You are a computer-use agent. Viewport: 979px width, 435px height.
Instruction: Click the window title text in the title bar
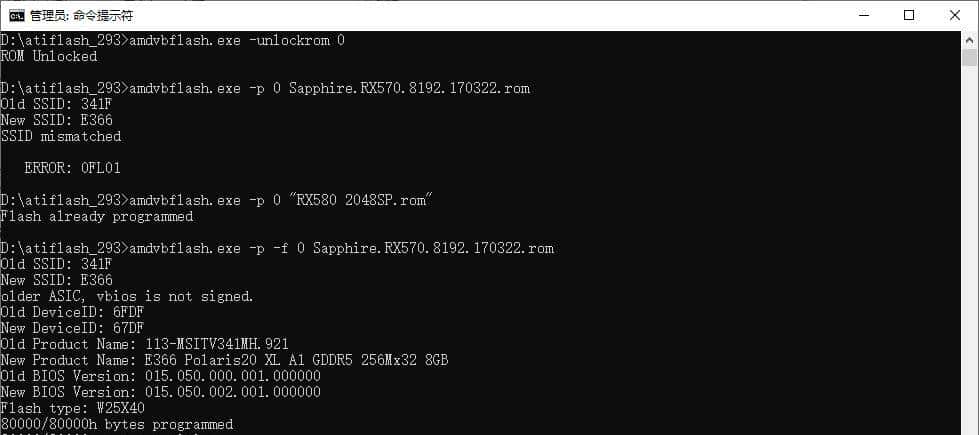(x=81, y=16)
